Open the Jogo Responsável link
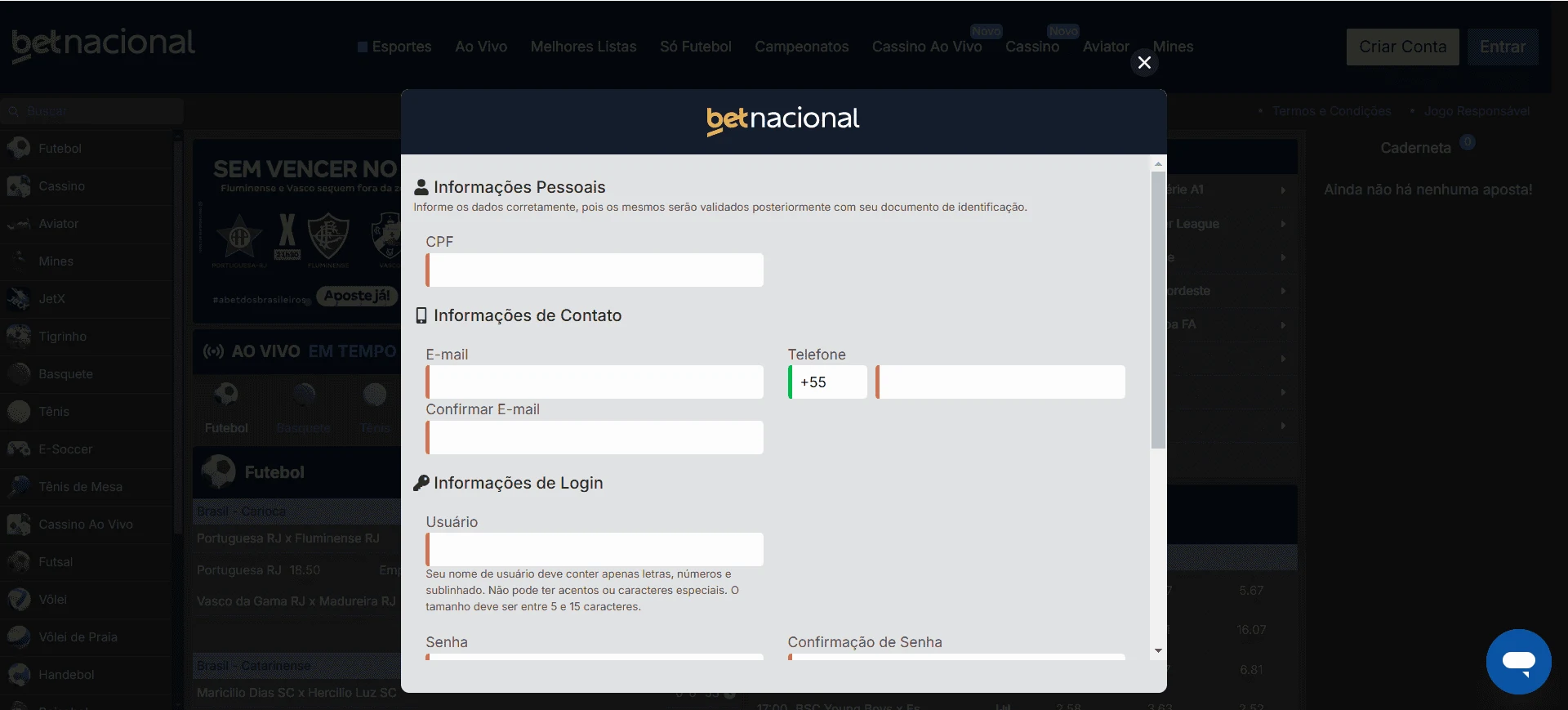This screenshot has width=1568, height=710. click(x=1477, y=110)
